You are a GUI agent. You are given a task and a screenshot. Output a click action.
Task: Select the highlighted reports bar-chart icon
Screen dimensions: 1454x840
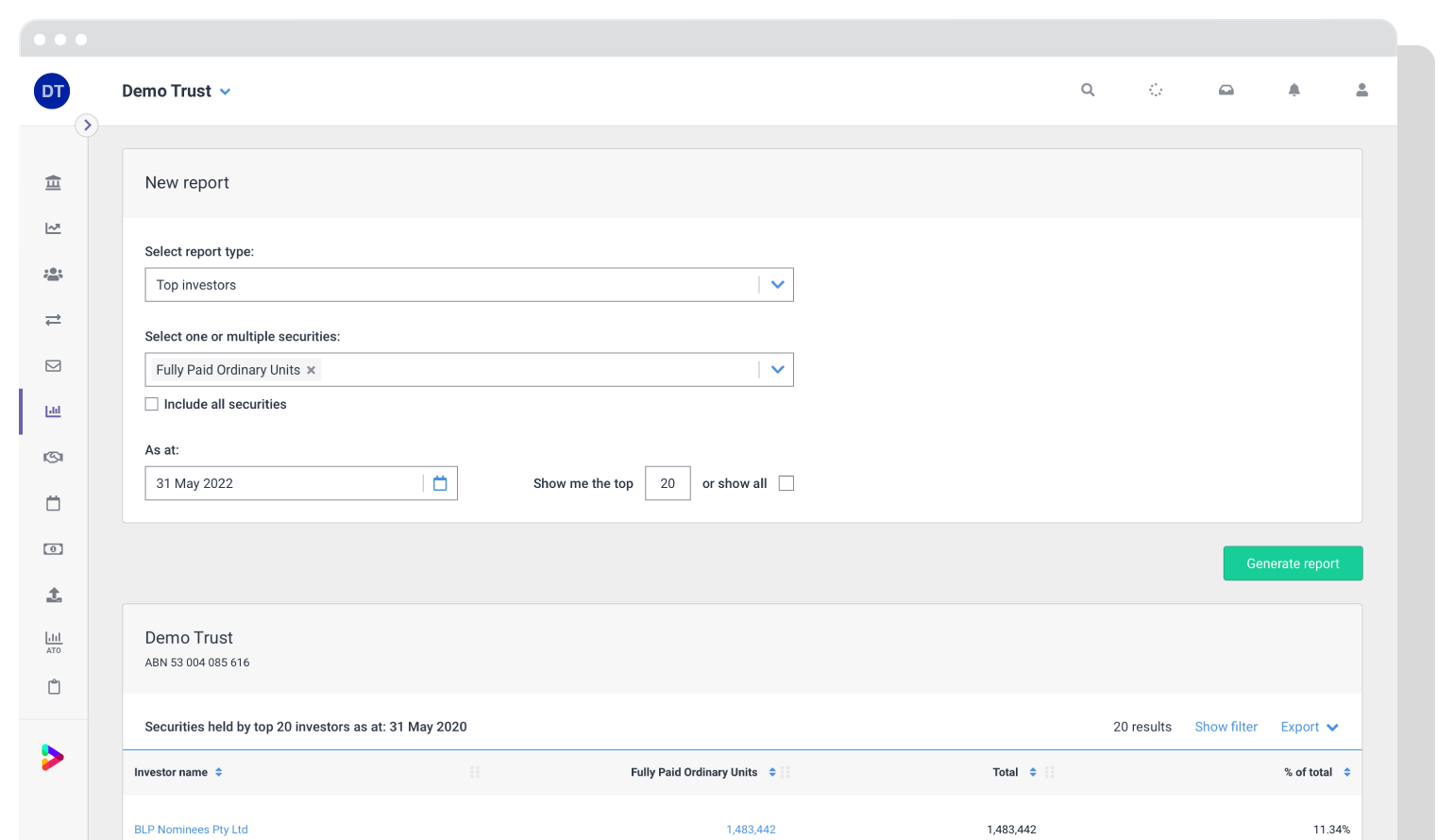54,411
